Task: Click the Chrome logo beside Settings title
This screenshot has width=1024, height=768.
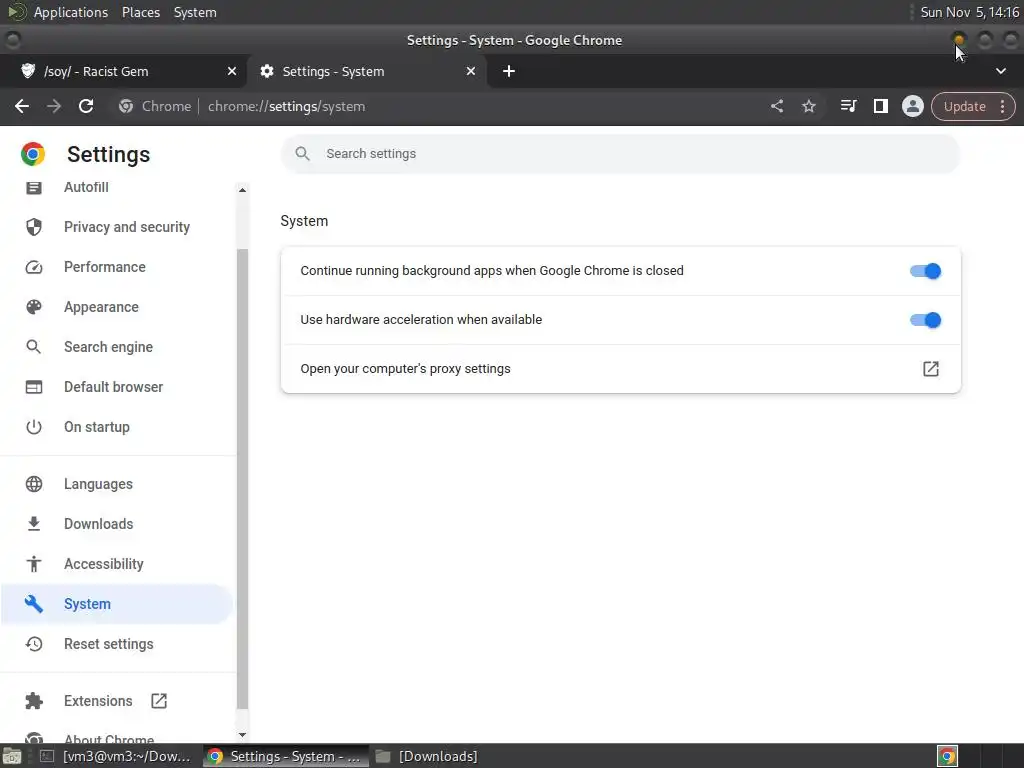Action: click(33, 154)
